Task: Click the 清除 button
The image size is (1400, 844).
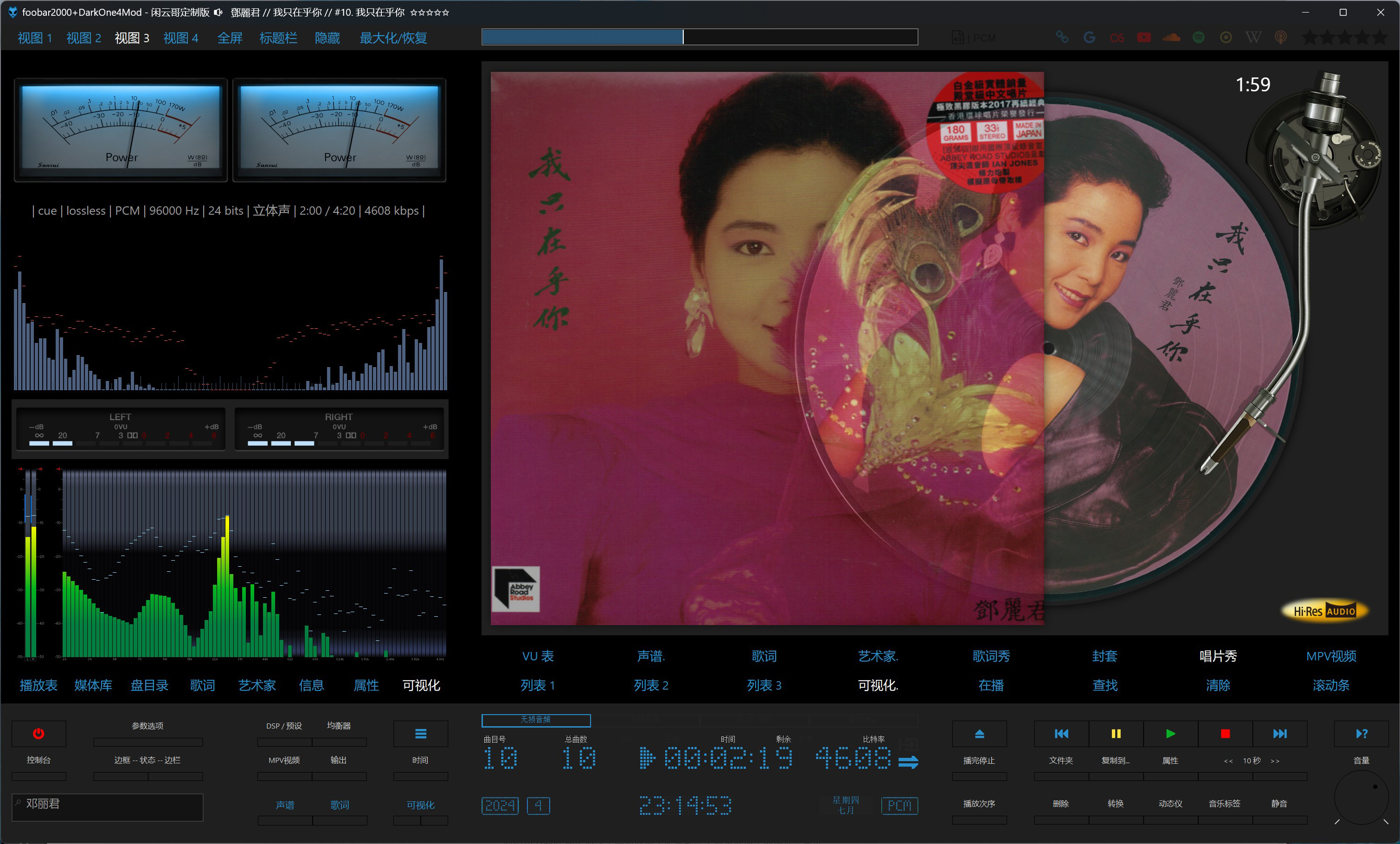Action: pyautogui.click(x=1218, y=685)
